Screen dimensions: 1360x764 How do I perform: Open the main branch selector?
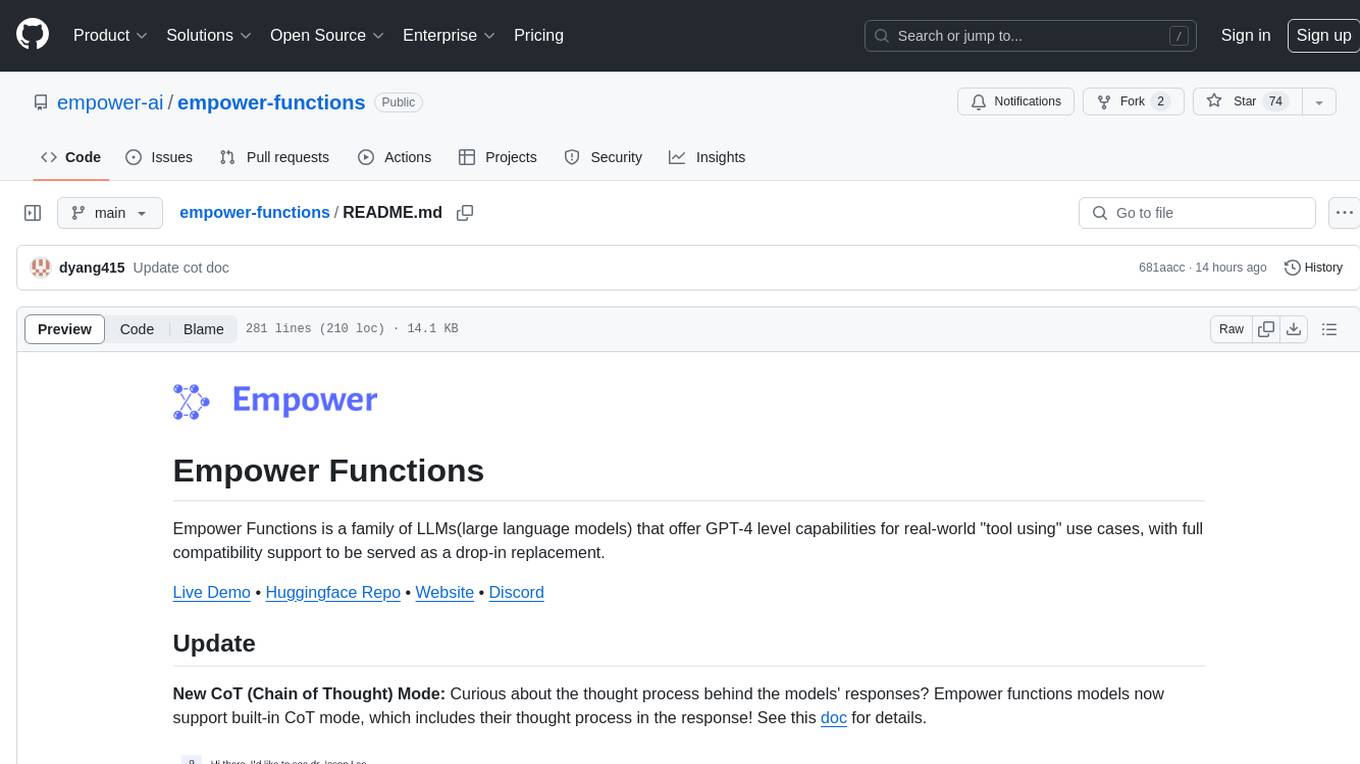point(110,213)
